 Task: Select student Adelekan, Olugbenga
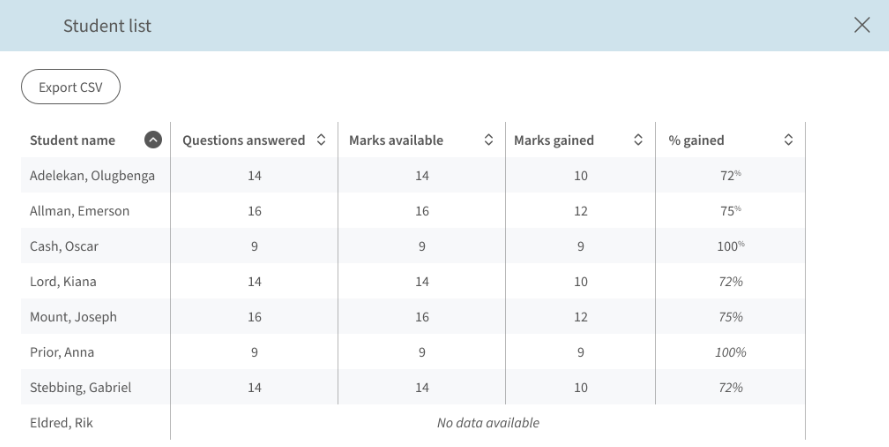point(92,176)
